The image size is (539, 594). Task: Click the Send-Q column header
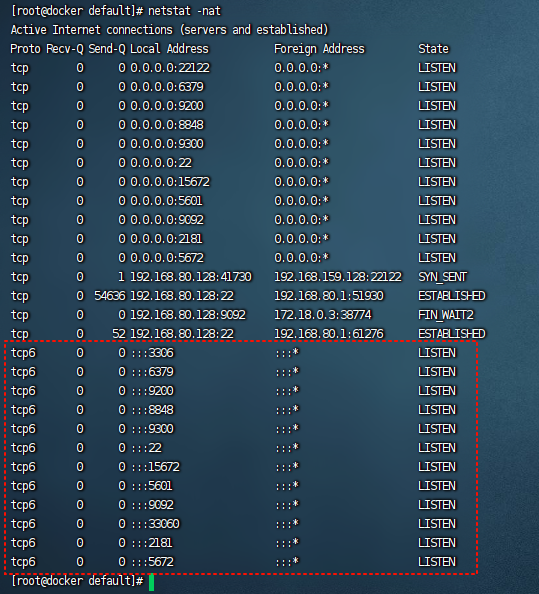pos(107,49)
